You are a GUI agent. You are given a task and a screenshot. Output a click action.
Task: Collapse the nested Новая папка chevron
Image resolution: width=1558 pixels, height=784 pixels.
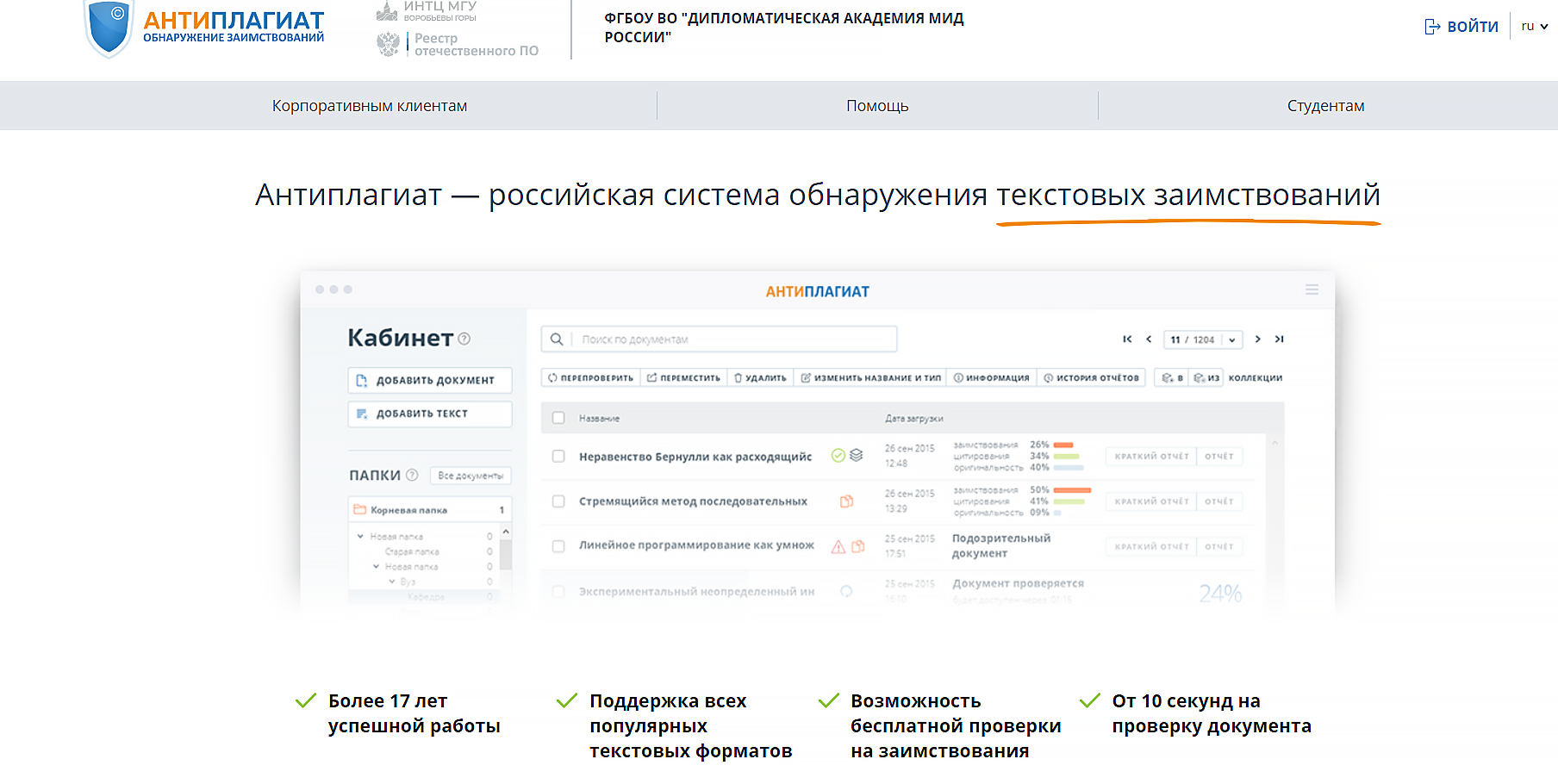(376, 566)
